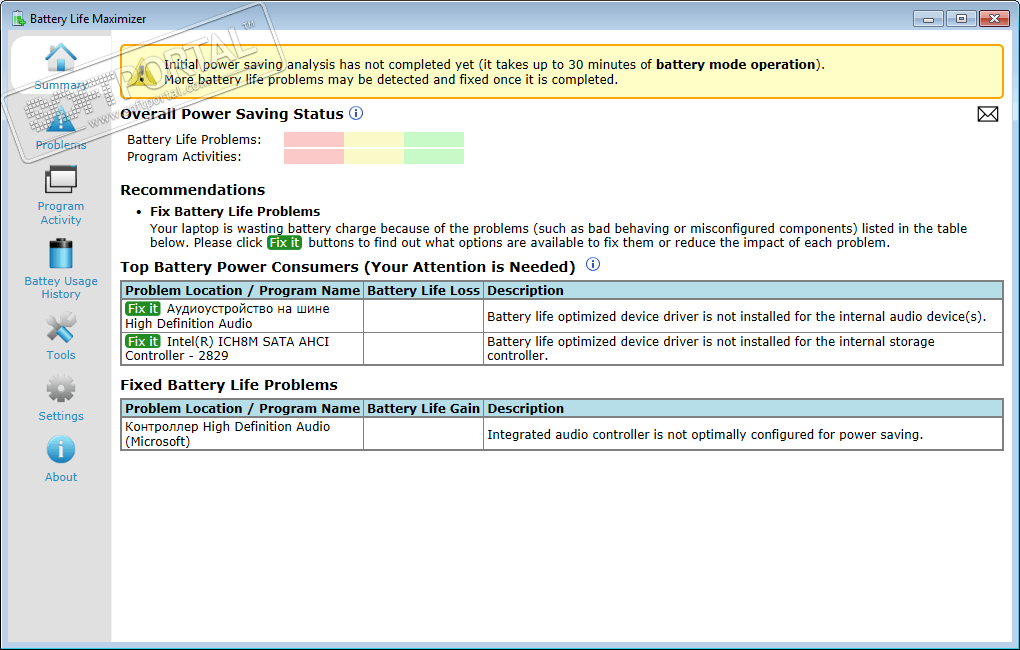Open the Settings gear icon

(60, 389)
